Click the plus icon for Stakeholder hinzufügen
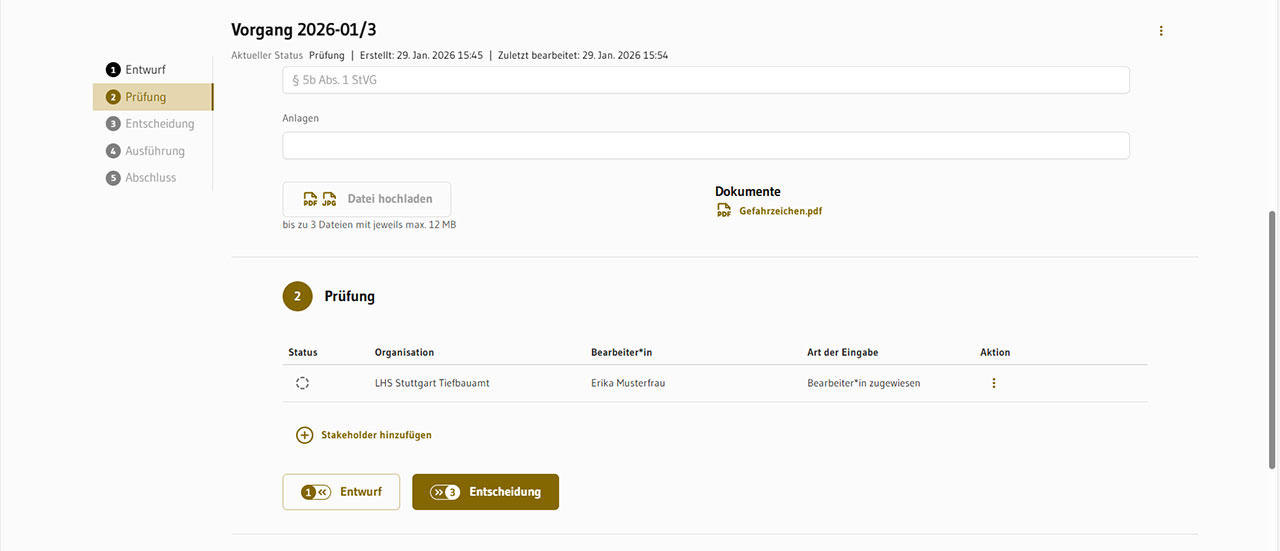Image resolution: width=1280 pixels, height=551 pixels. 305,435
